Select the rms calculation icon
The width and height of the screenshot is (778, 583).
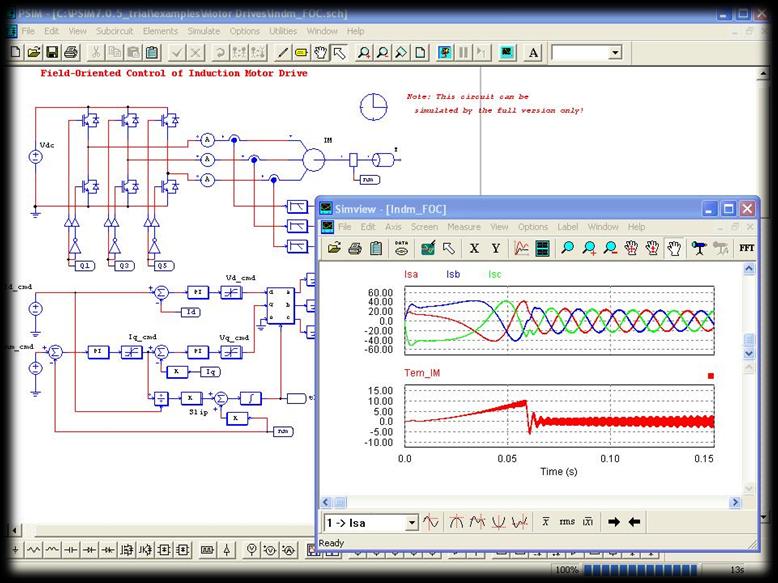tap(567, 522)
